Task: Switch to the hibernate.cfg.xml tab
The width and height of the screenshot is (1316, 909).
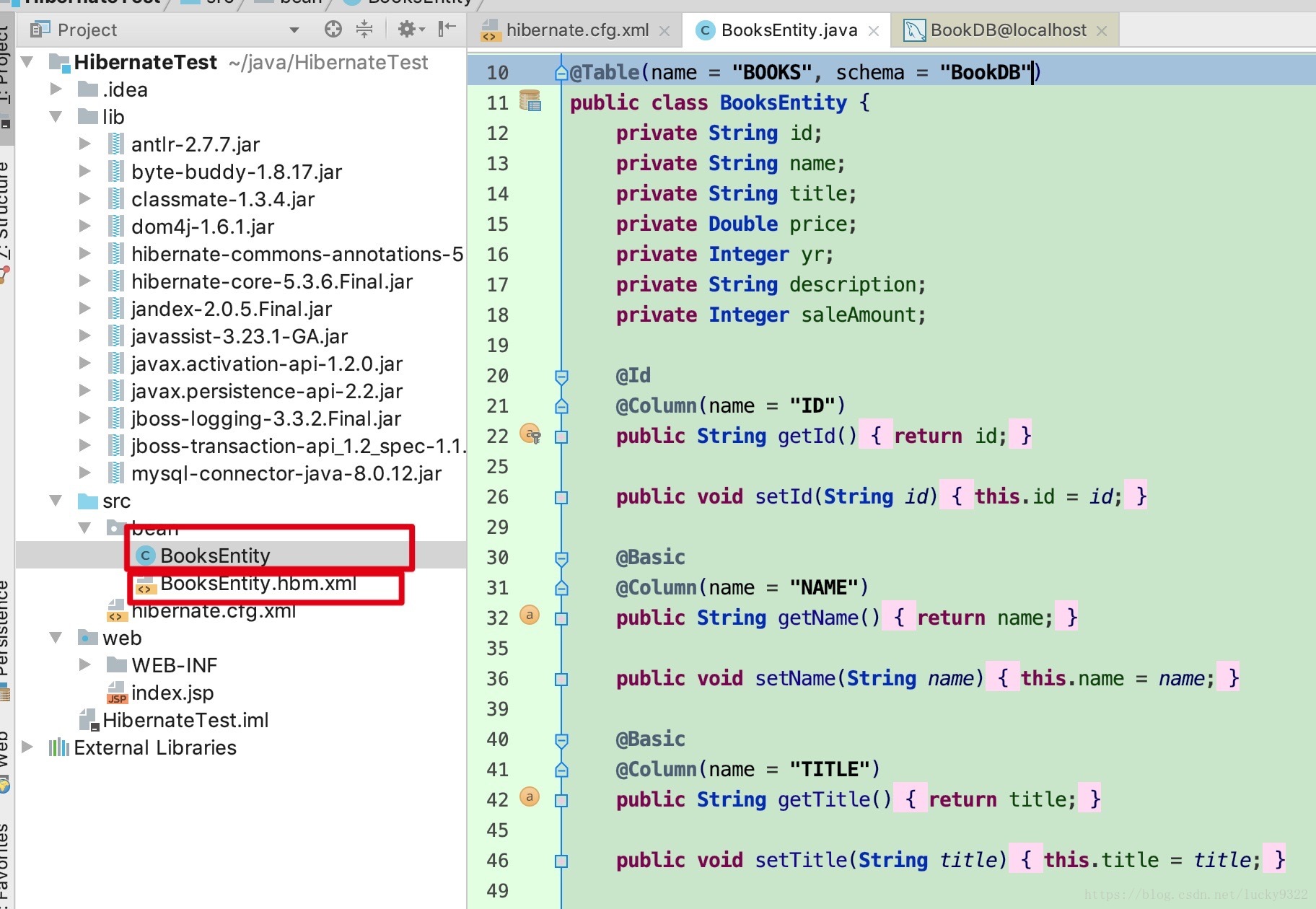Action: (576, 30)
